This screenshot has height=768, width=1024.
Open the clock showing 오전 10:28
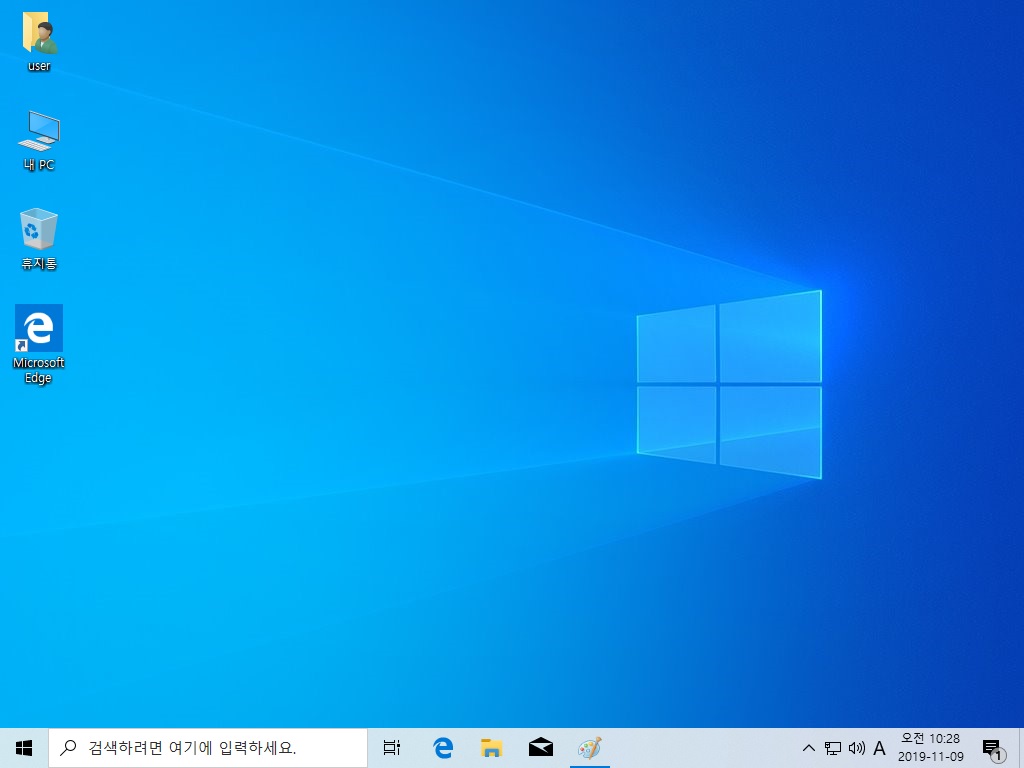click(931, 748)
